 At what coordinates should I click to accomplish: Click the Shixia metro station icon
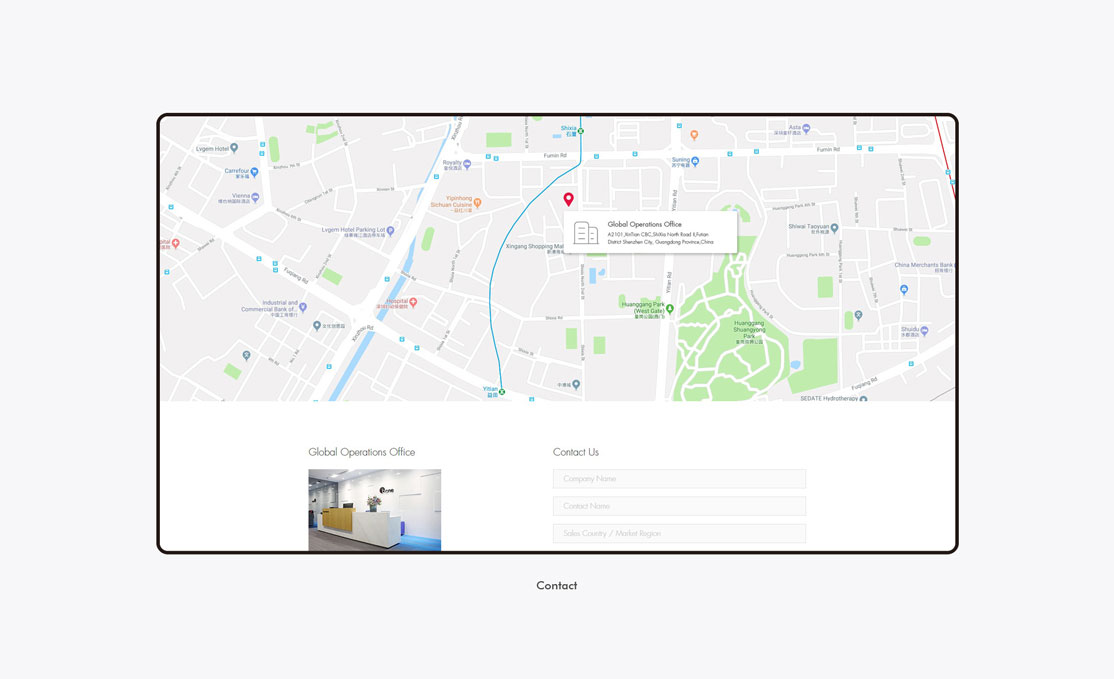point(581,131)
